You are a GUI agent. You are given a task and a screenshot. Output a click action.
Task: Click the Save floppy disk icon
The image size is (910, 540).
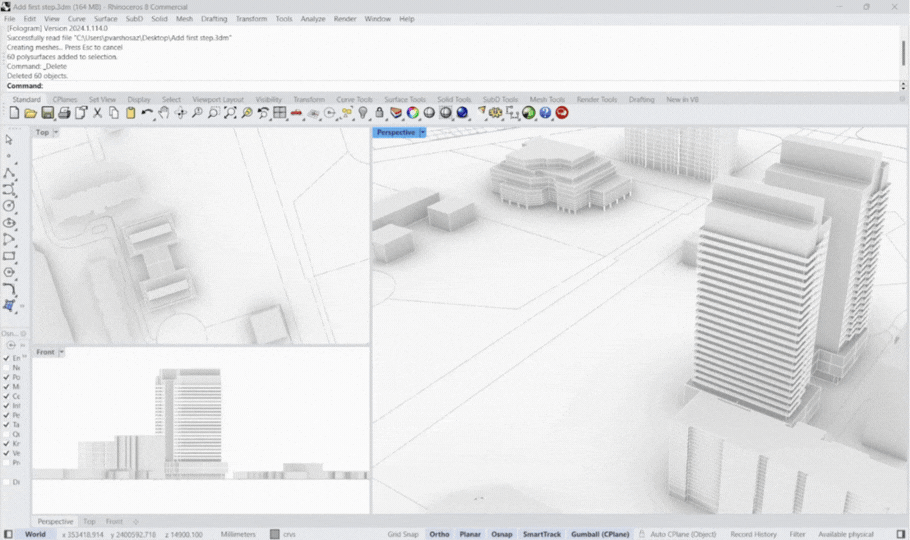pyautogui.click(x=48, y=113)
